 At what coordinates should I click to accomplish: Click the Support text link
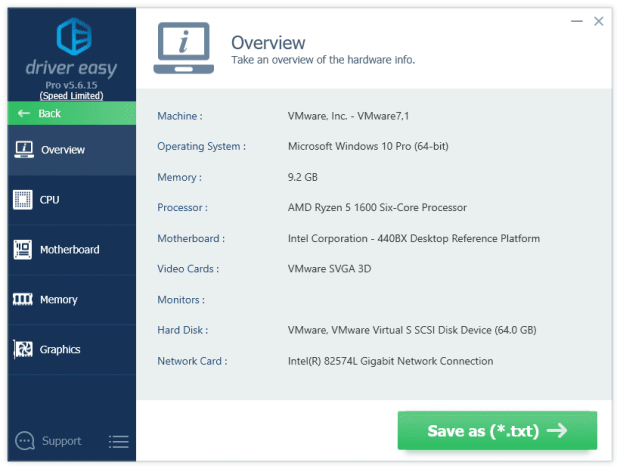62,441
